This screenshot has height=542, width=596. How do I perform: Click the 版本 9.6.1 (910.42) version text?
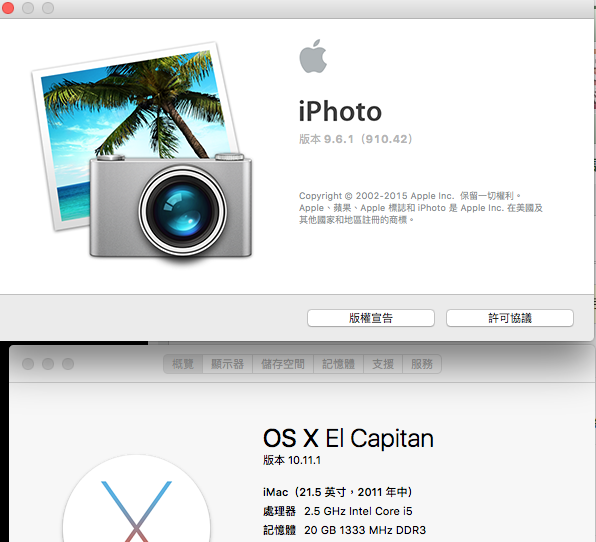coord(355,139)
